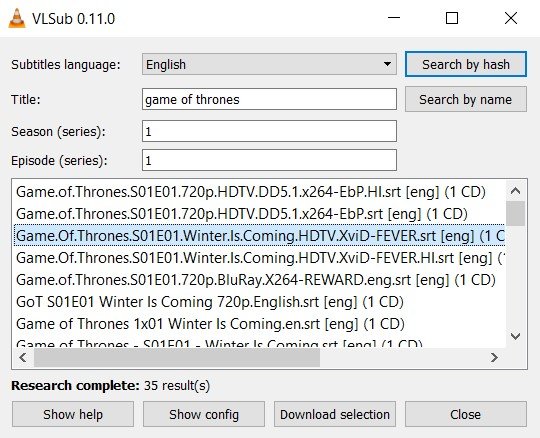Open the Subtitles language dropdown

(x=269, y=64)
